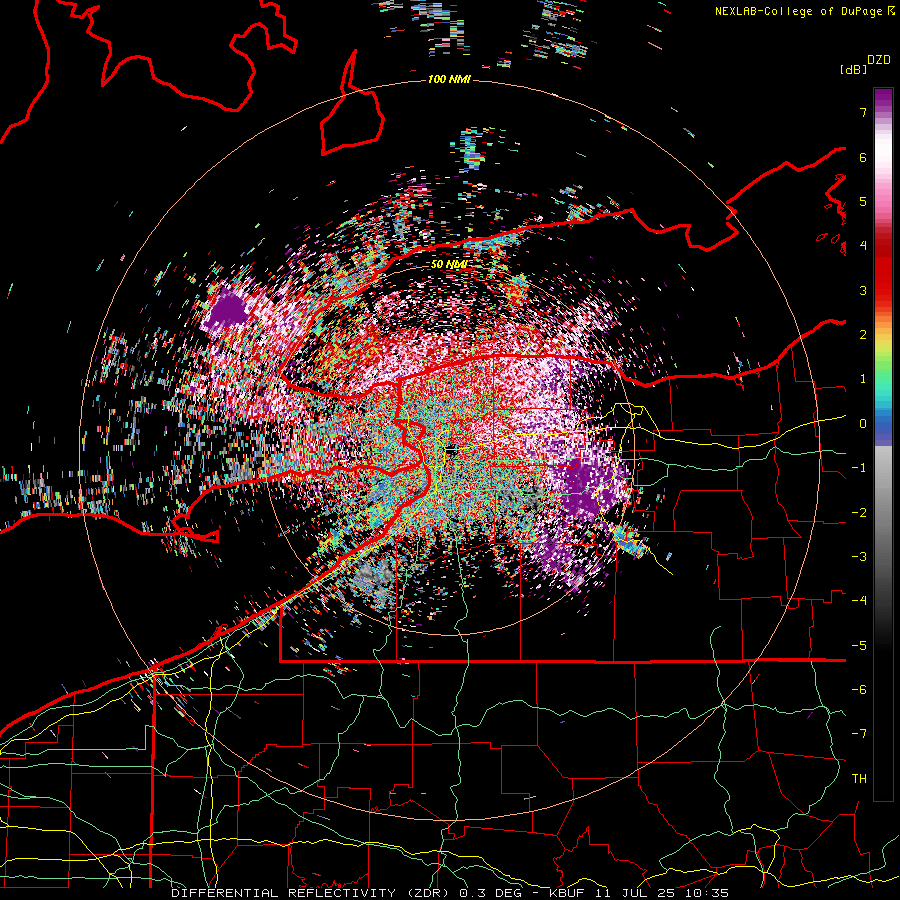Click the -3 value on color scale
This screenshot has height=900, width=900.
859,557
